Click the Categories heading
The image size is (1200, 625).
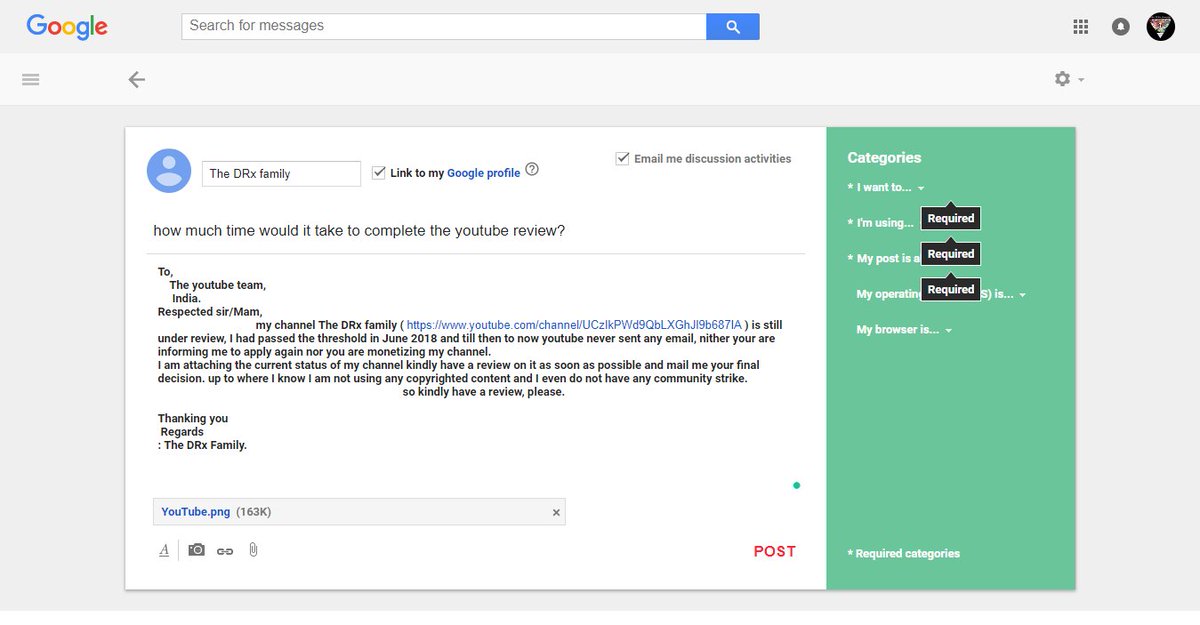(884, 158)
